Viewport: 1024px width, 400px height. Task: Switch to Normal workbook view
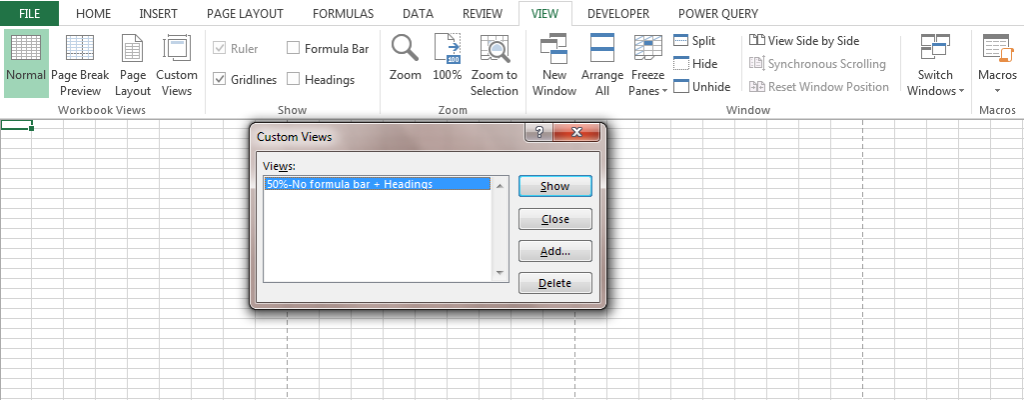26,63
